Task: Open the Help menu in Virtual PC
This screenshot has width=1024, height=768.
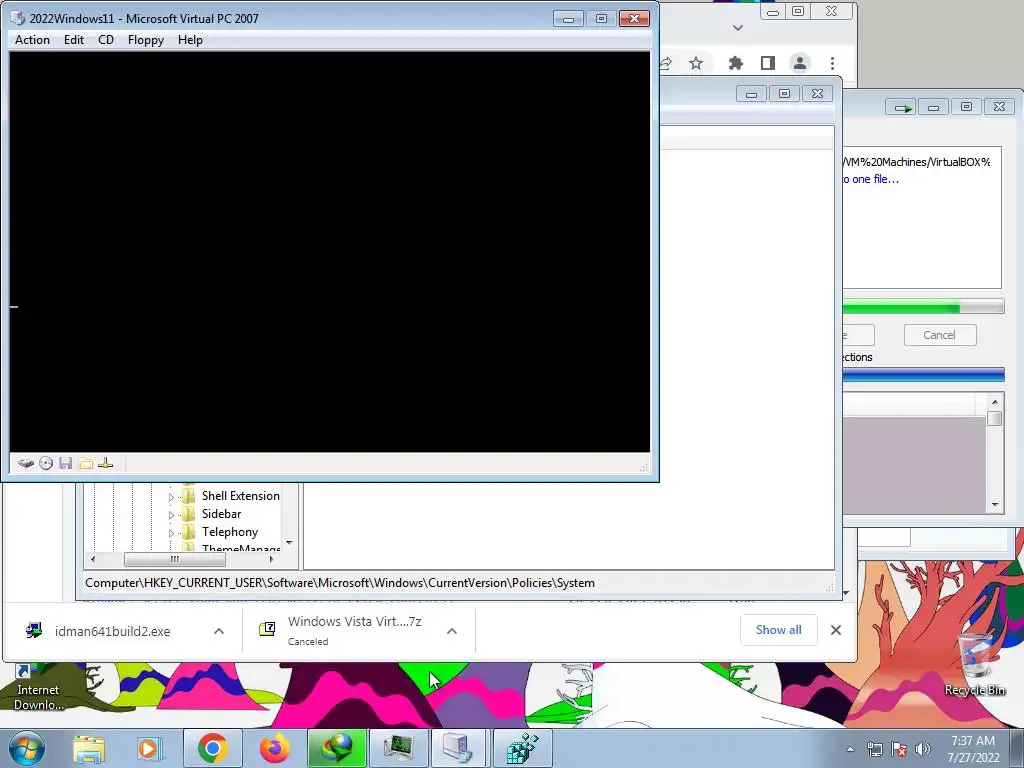Action: coord(190,40)
